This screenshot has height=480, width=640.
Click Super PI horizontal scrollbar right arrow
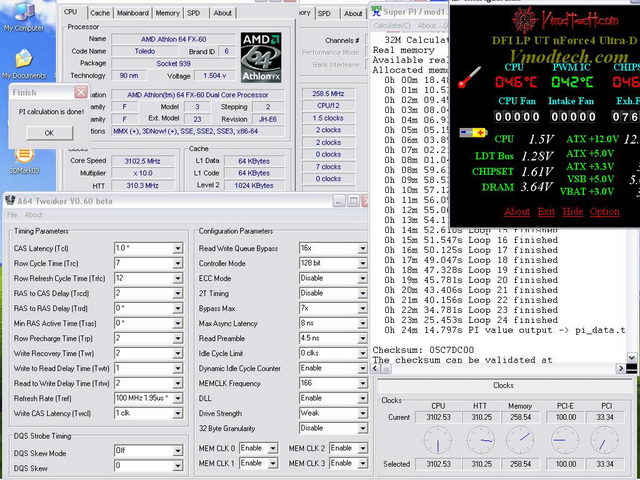click(620, 369)
